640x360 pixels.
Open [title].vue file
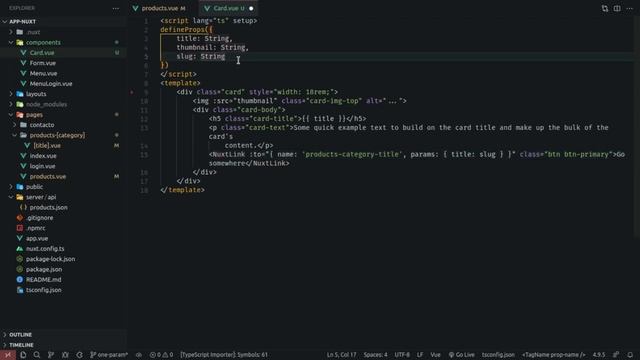tap(63, 145)
